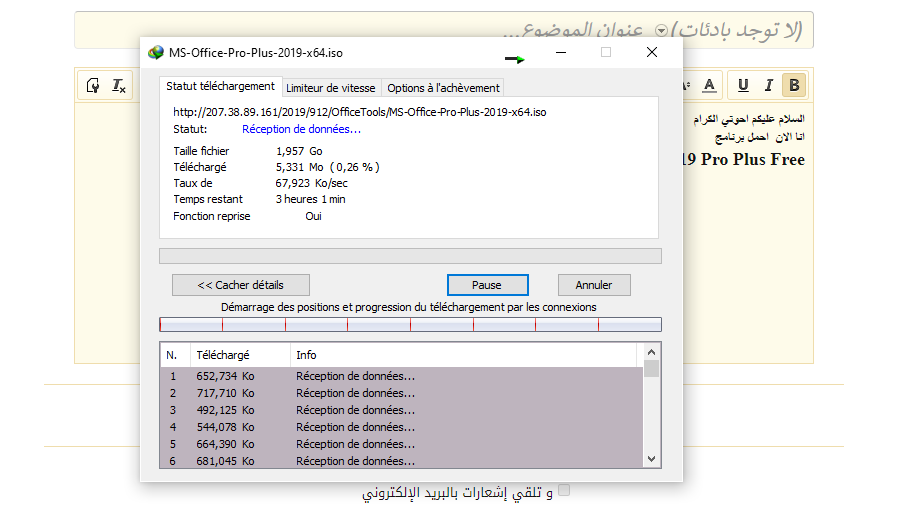Click scrollbar down arrow in connections list
The width and height of the screenshot is (917, 519).
[x=651, y=459]
